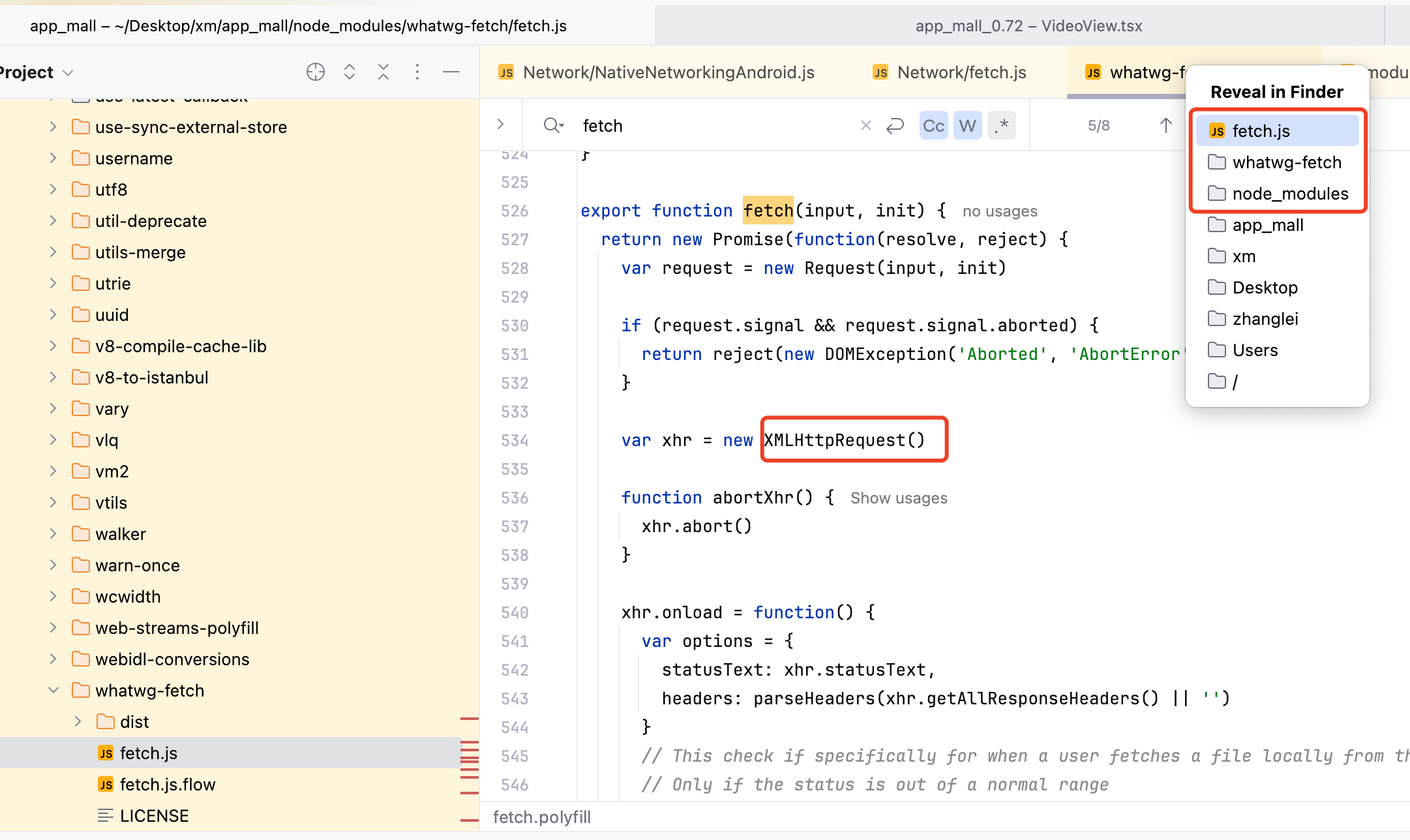Click the locate/select opened file target icon

[316, 72]
